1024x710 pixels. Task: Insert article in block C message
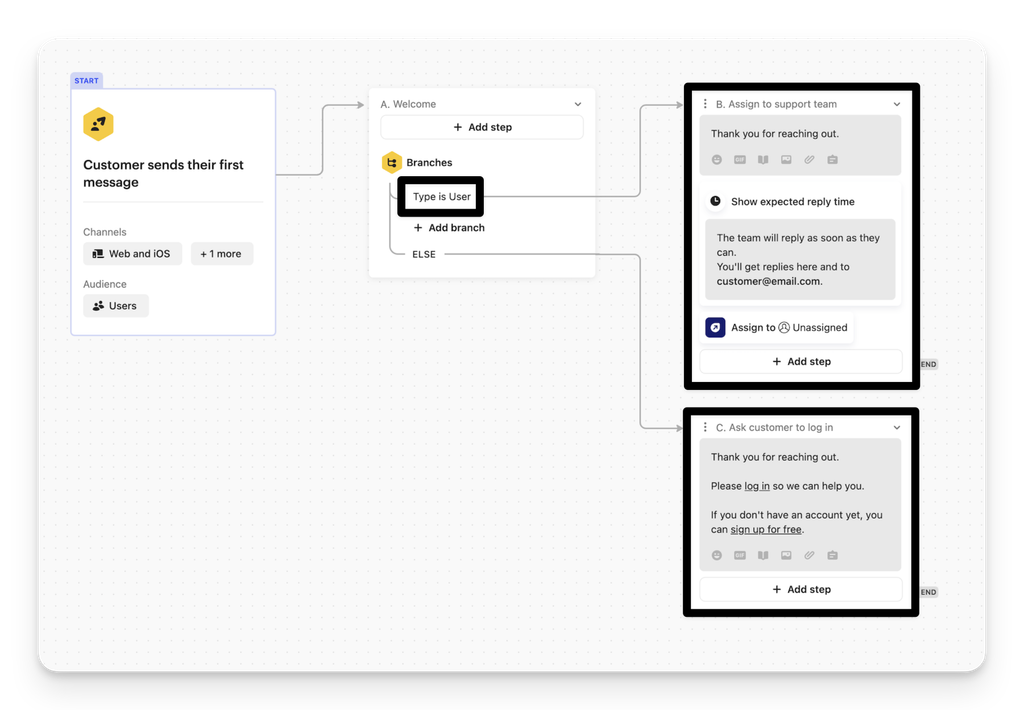763,555
